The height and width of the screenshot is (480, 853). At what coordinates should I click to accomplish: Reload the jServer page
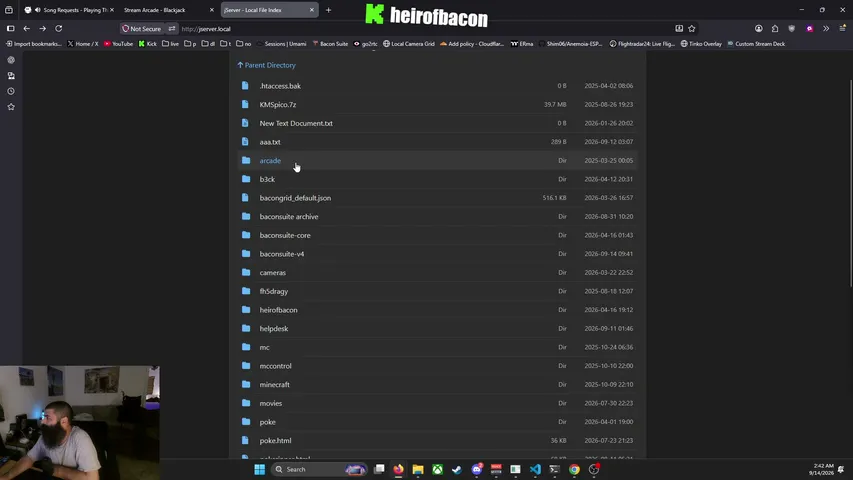click(x=59, y=28)
